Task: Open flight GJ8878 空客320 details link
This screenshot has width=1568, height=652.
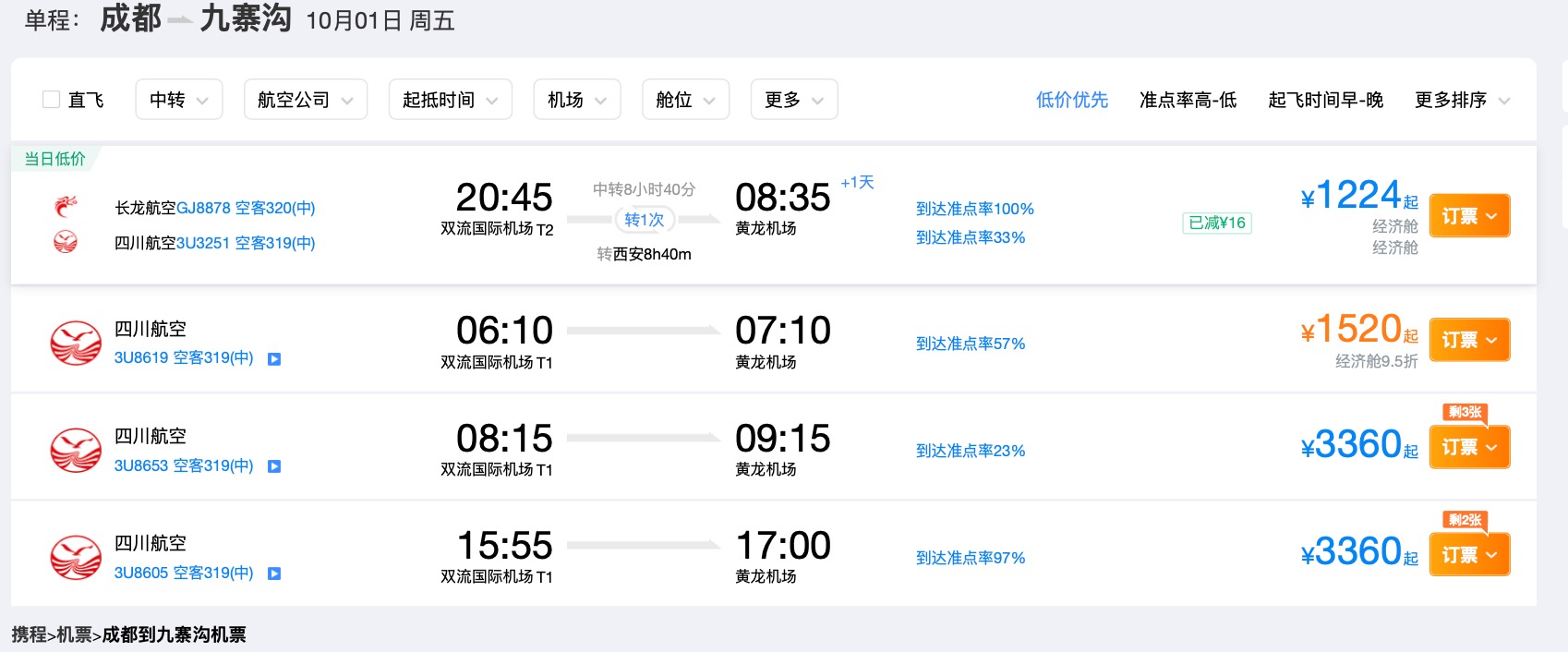Action: pos(246,208)
